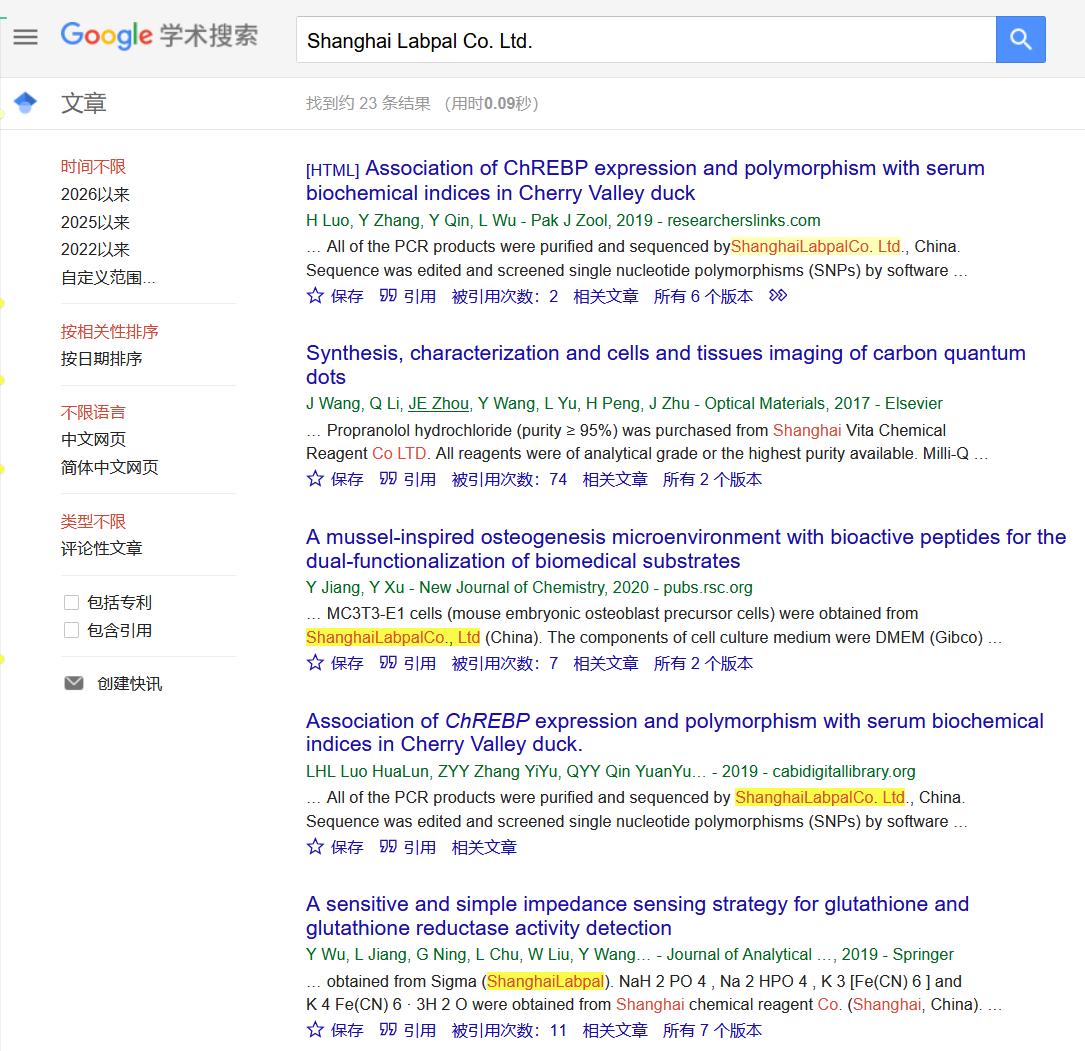Open 被引用次数: 74 citations link
The width and height of the screenshot is (1085, 1051).
coord(509,479)
